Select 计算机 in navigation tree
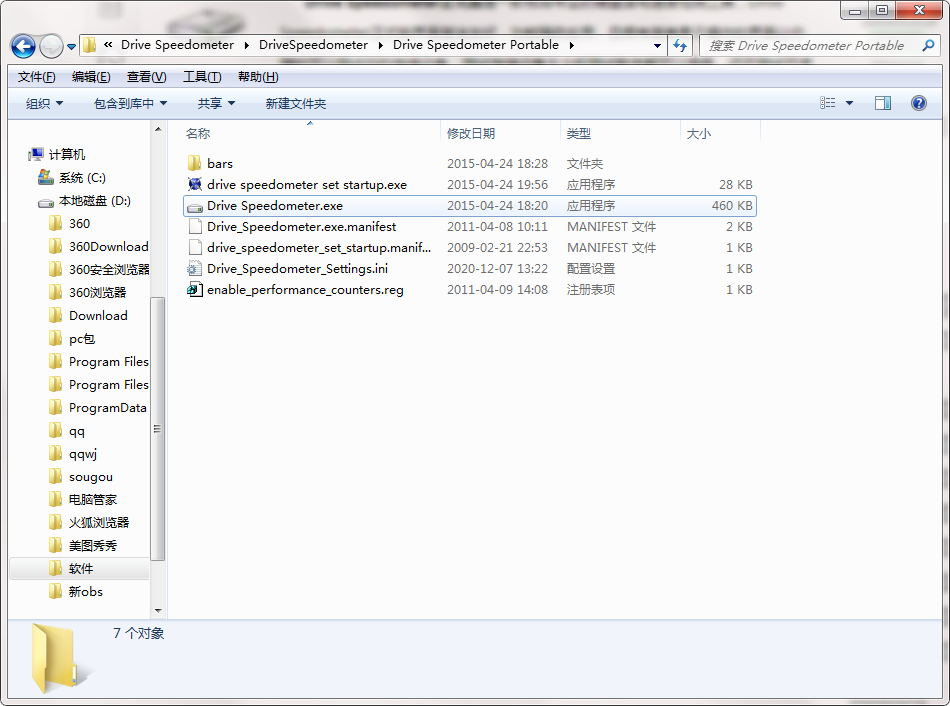The height and width of the screenshot is (706, 950). [57, 155]
